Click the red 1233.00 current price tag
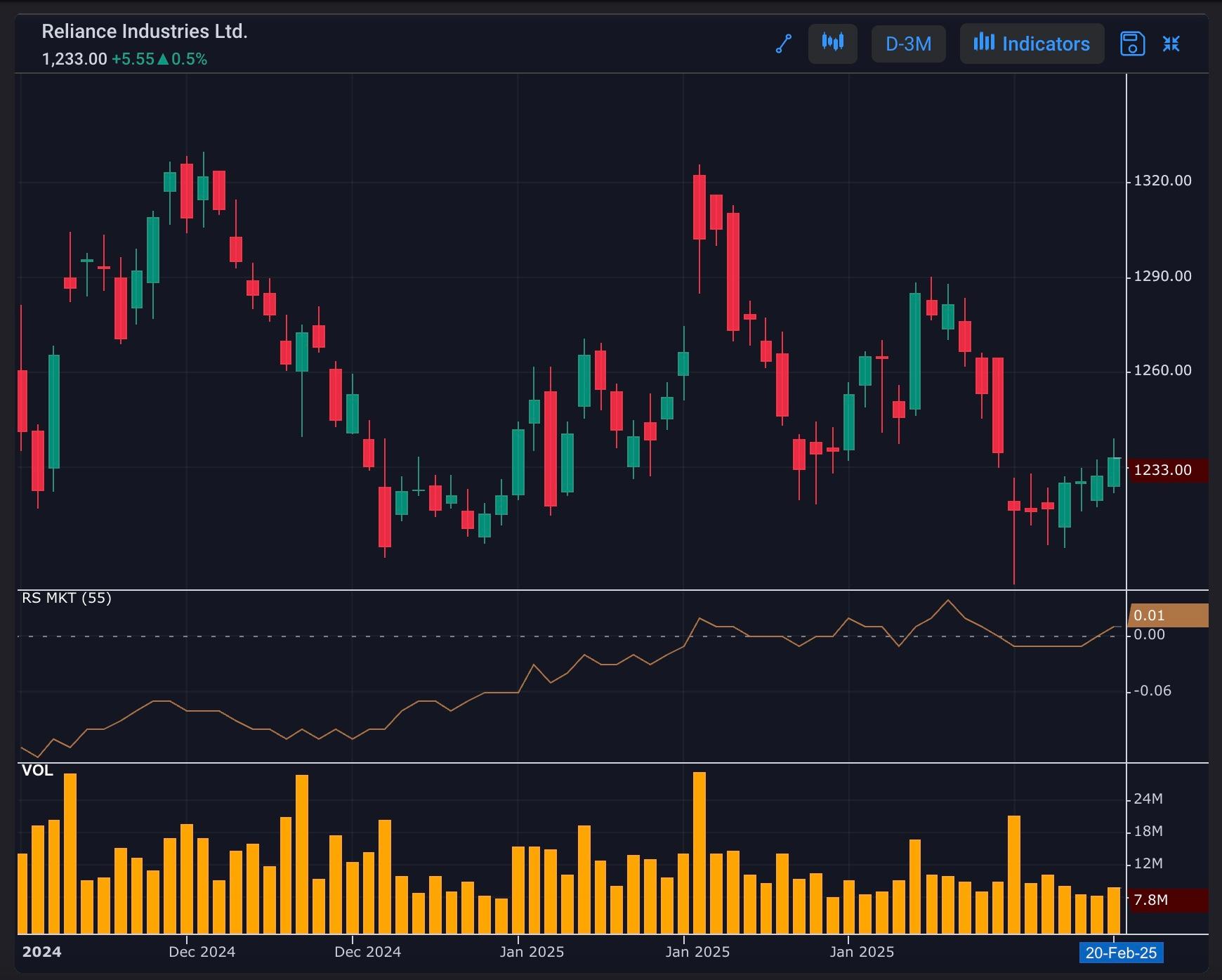 pyautogui.click(x=1167, y=470)
